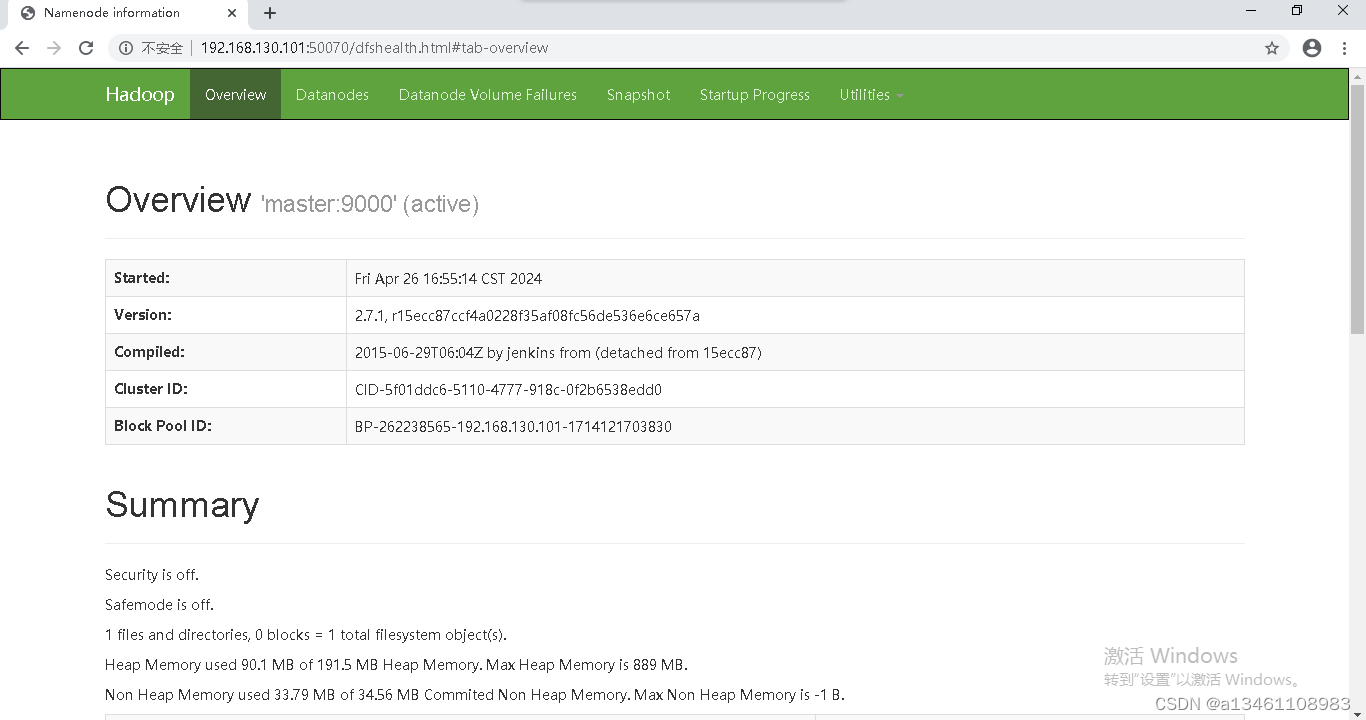Screen dimensions: 1366x720
Task: Click the Summary heading
Action: click(182, 505)
